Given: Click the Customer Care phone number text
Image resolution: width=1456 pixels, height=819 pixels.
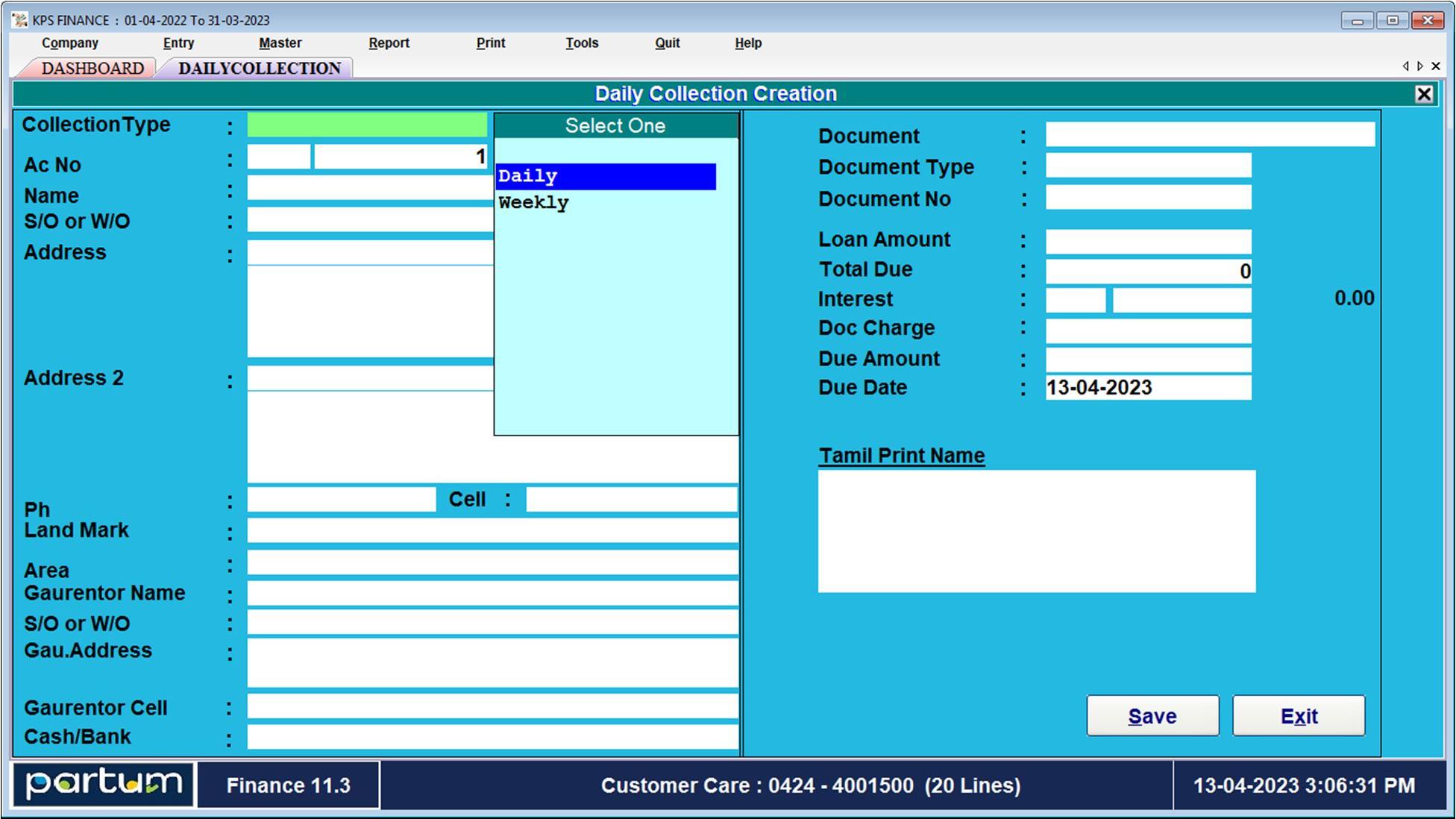Looking at the screenshot, I should [811, 785].
